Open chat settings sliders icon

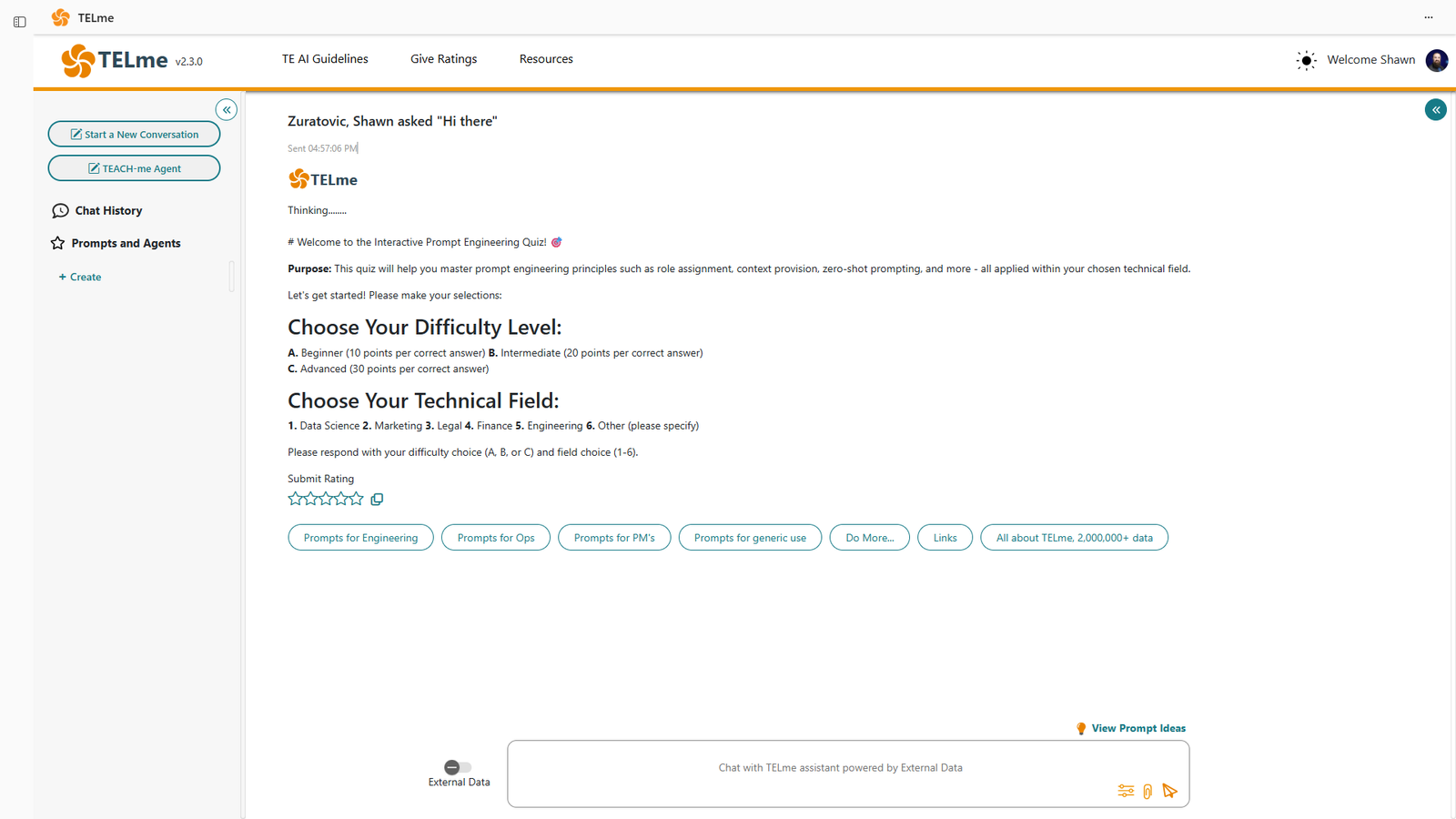click(1126, 791)
